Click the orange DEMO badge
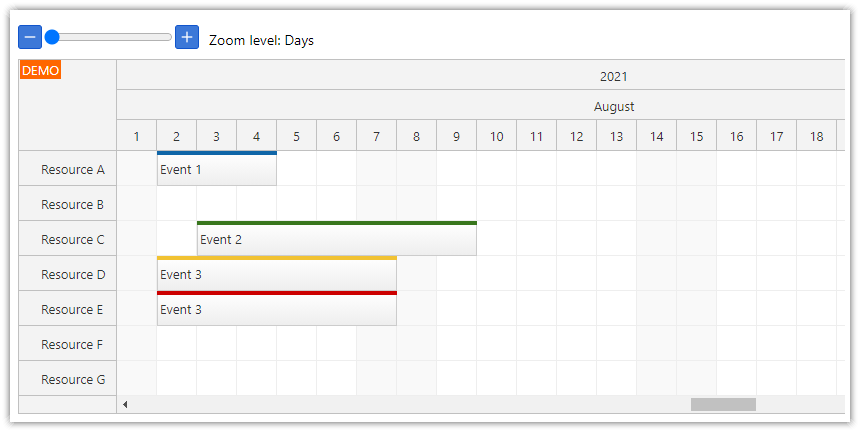860x432 pixels. (x=40, y=70)
